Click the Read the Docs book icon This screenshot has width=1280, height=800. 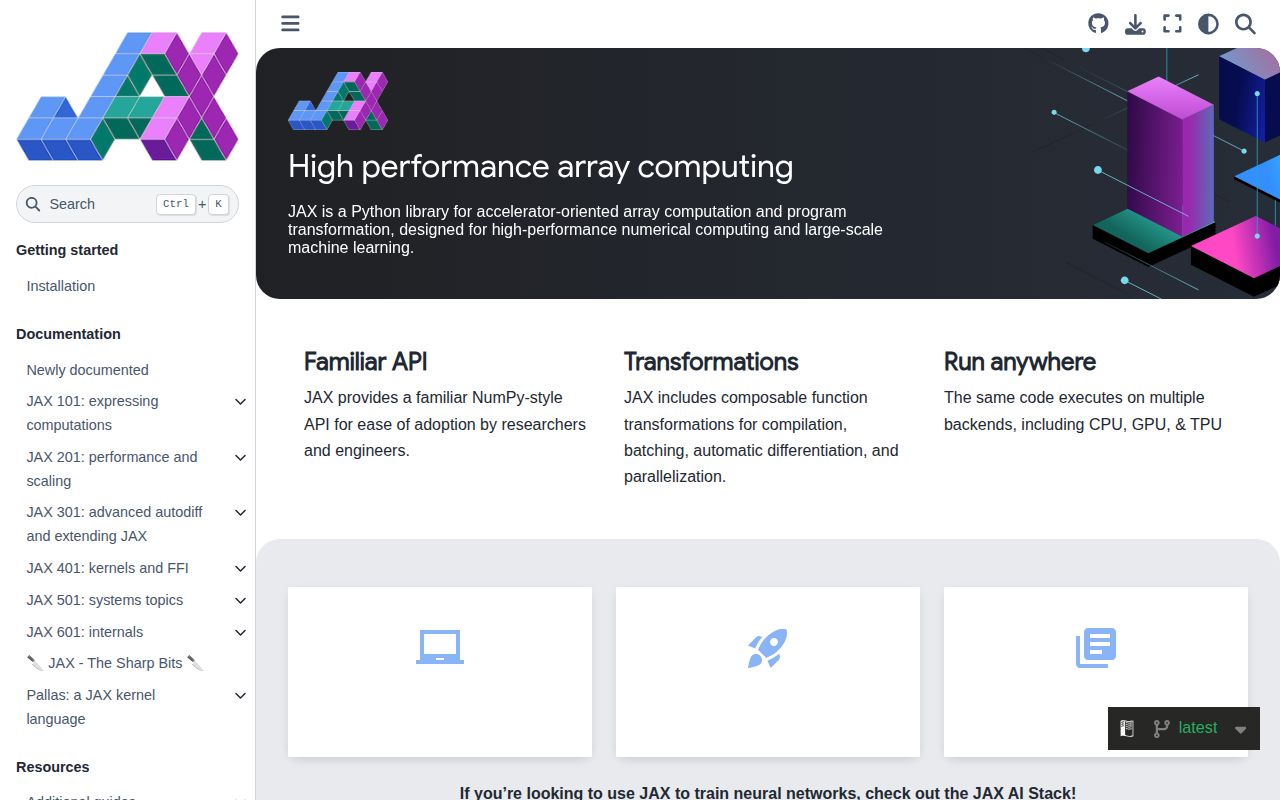click(1127, 728)
